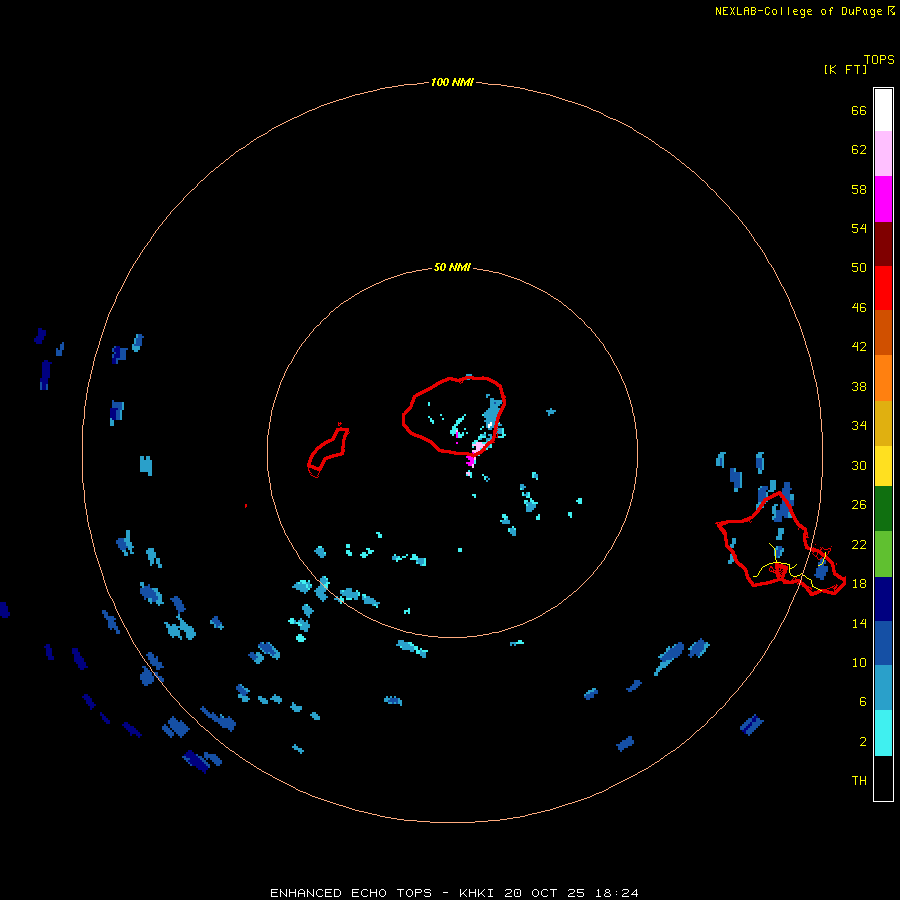Click the legend value '18'
900x900 pixels.
pos(859,584)
